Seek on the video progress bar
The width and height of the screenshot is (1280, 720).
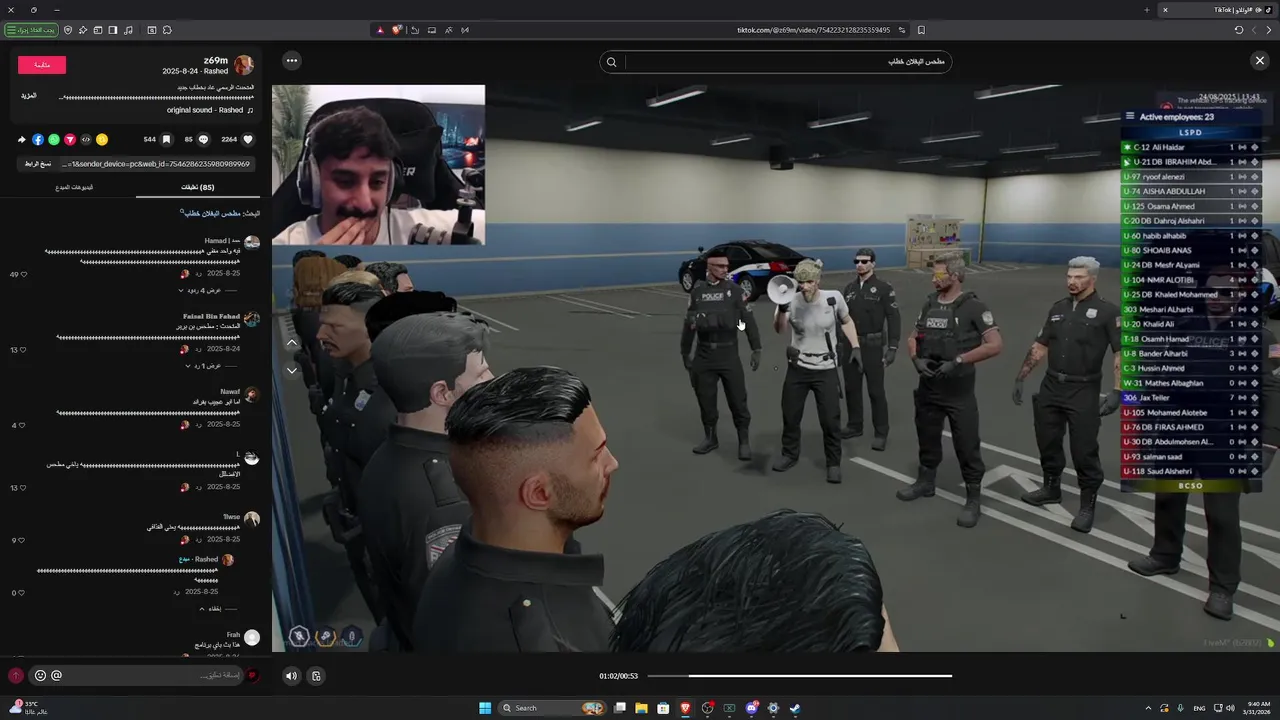tap(800, 676)
